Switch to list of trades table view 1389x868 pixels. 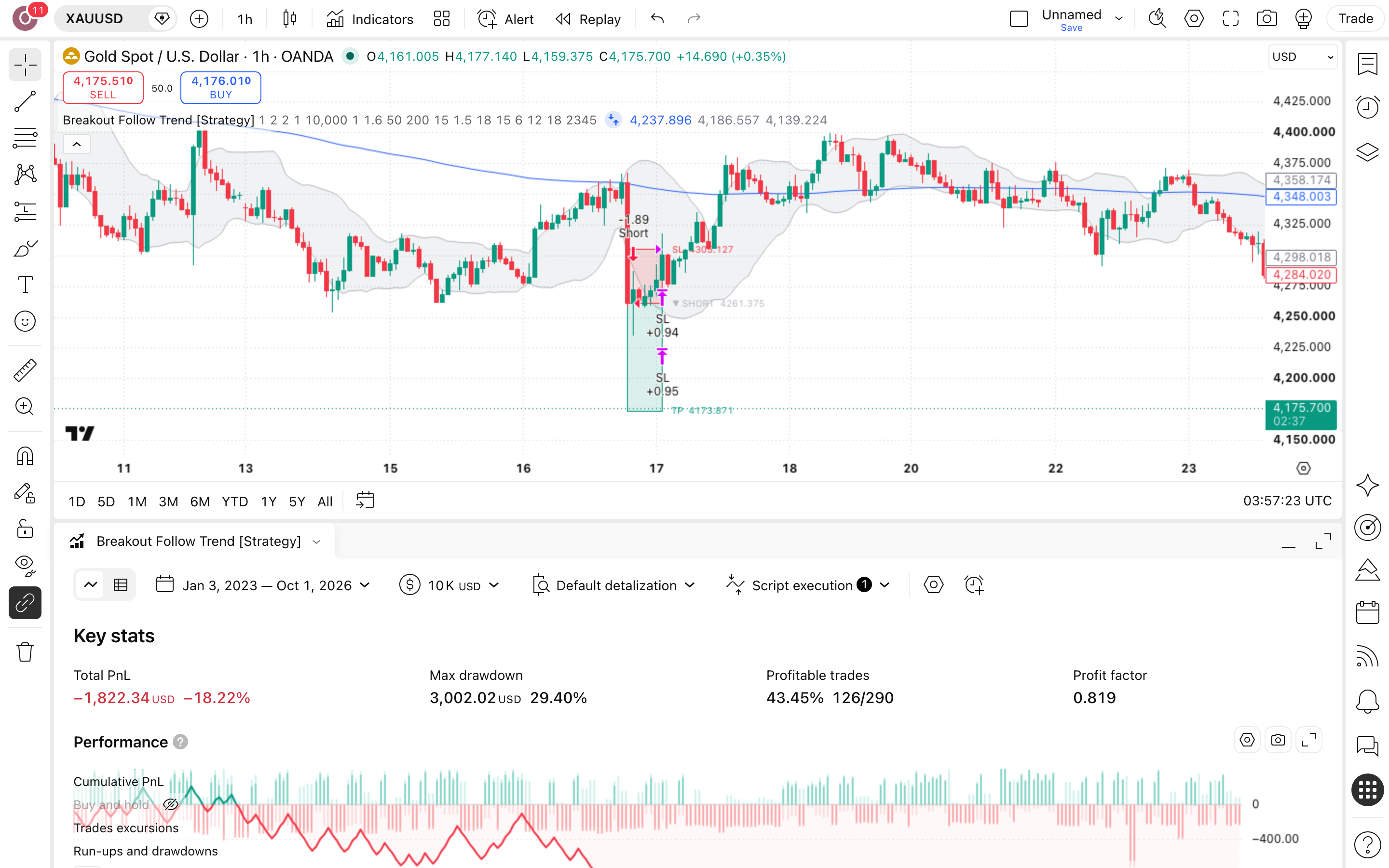pyautogui.click(x=121, y=585)
